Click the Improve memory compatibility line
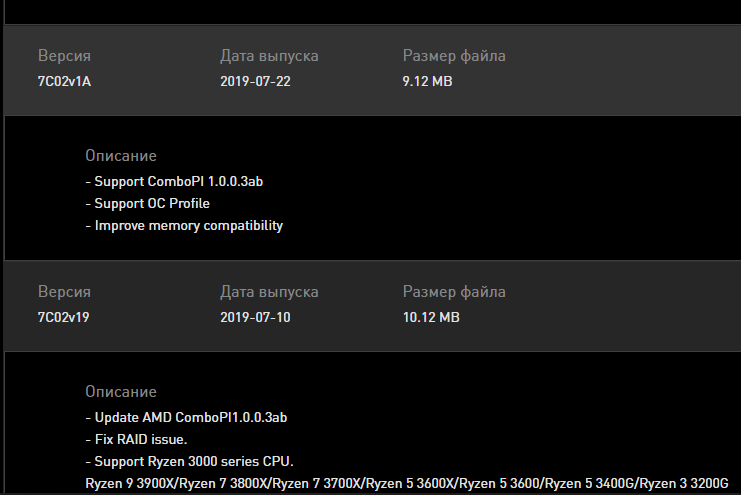The image size is (741, 495). point(185,225)
